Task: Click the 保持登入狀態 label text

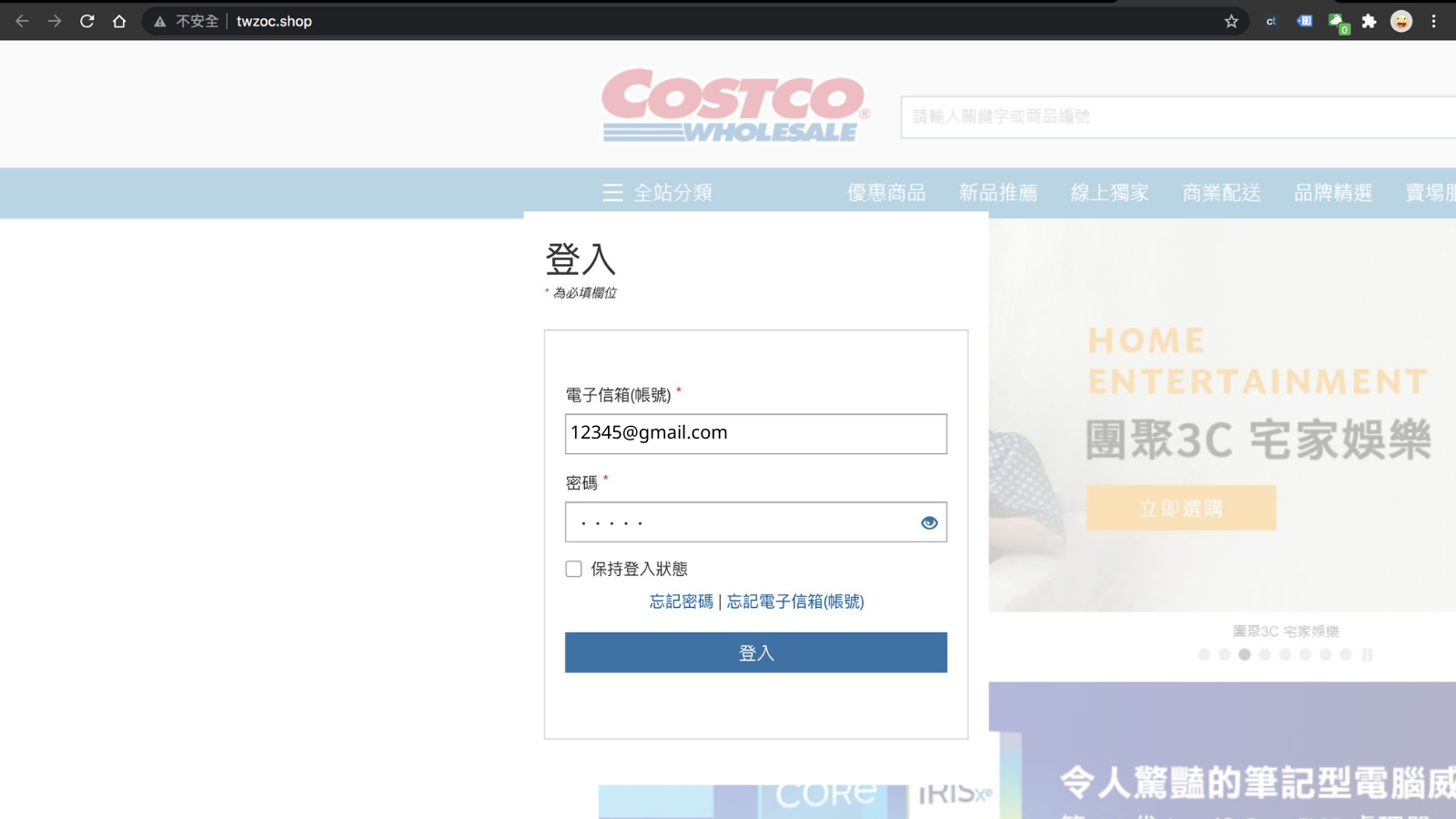Action: coord(639,569)
